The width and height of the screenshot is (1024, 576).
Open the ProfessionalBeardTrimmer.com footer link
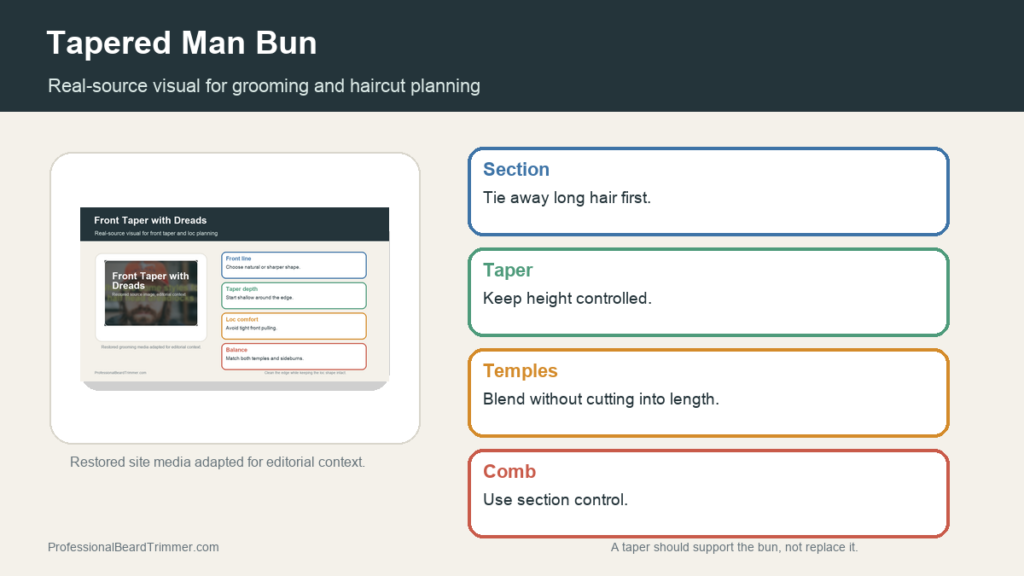pyautogui.click(x=133, y=547)
